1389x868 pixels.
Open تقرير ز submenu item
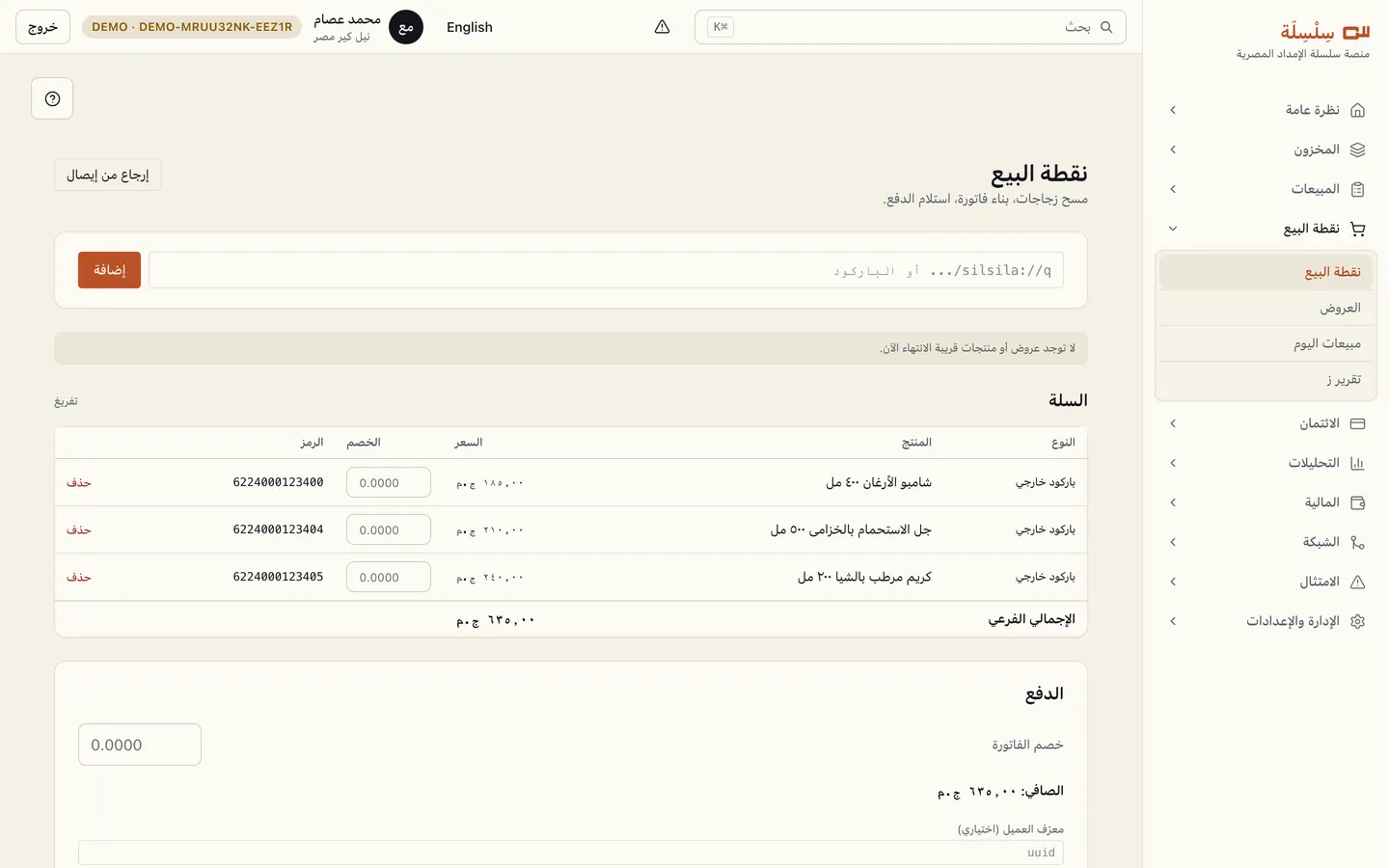1266,379
